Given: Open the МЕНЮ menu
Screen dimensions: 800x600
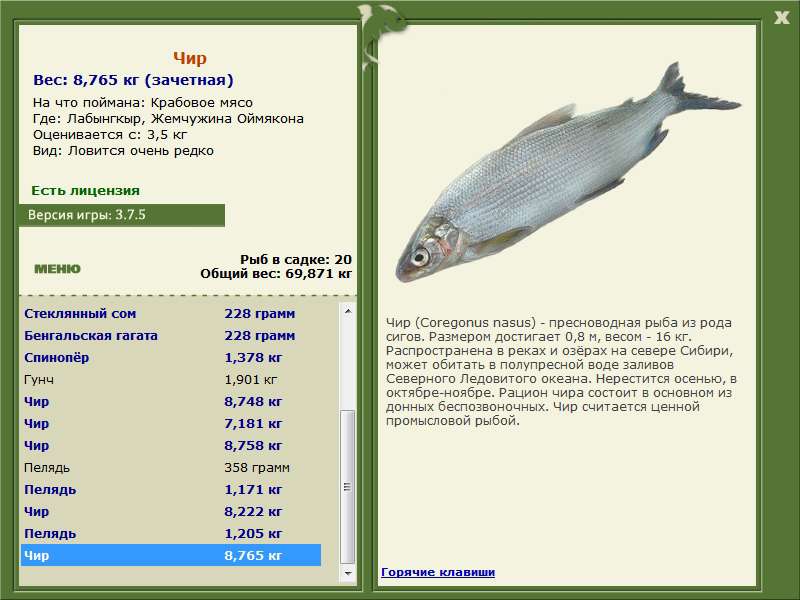Looking at the screenshot, I should coord(57,269).
